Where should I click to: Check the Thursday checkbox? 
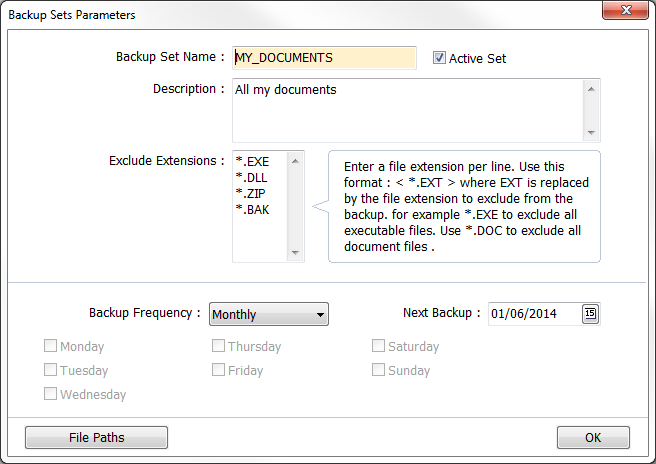click(x=218, y=347)
